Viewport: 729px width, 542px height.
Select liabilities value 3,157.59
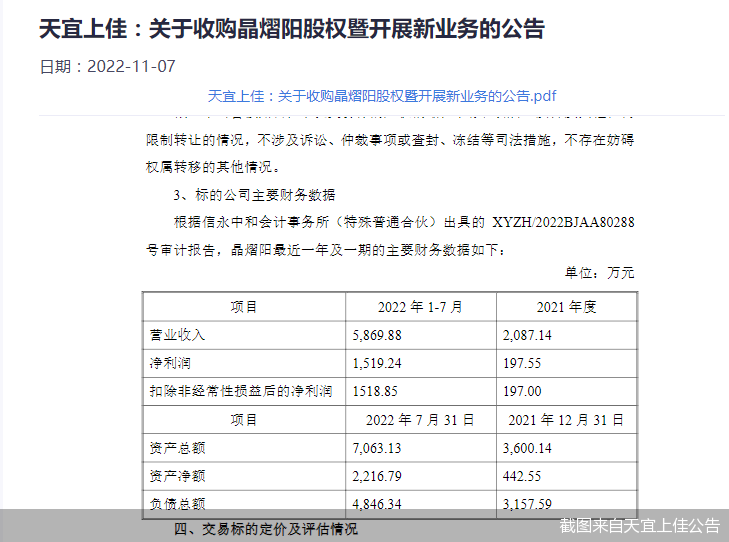coord(527,504)
